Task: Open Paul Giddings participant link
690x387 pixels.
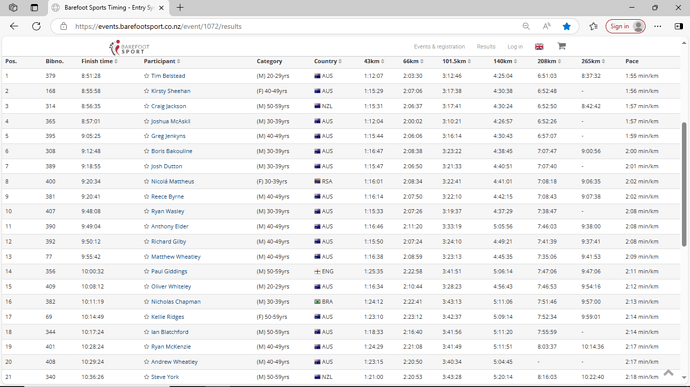Action: click(169, 272)
